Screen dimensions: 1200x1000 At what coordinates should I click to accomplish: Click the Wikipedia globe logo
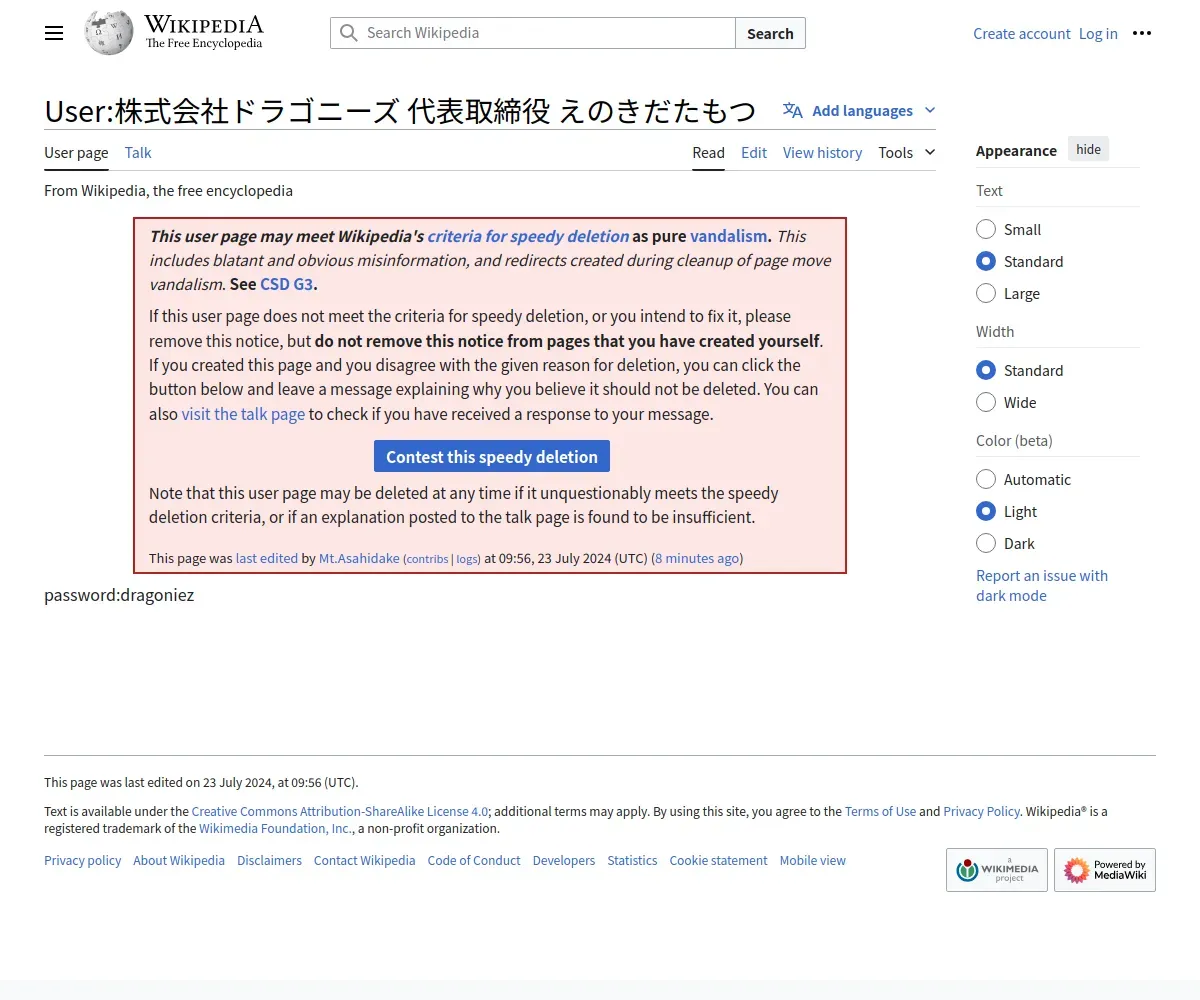tap(109, 33)
